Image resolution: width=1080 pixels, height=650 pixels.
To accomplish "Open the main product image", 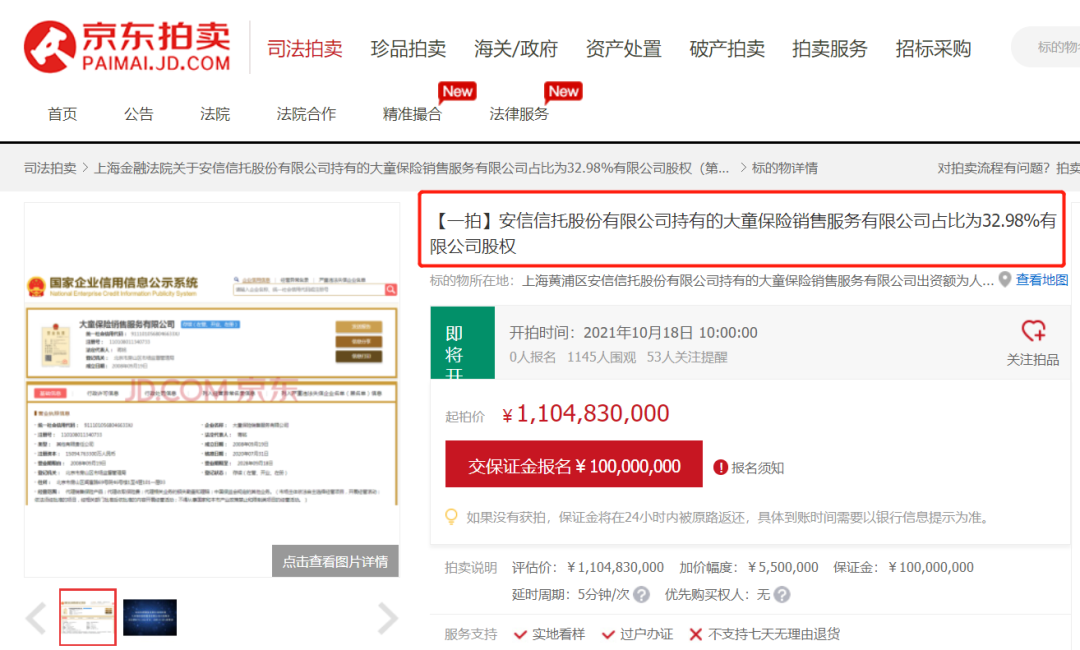I will tap(211, 390).
